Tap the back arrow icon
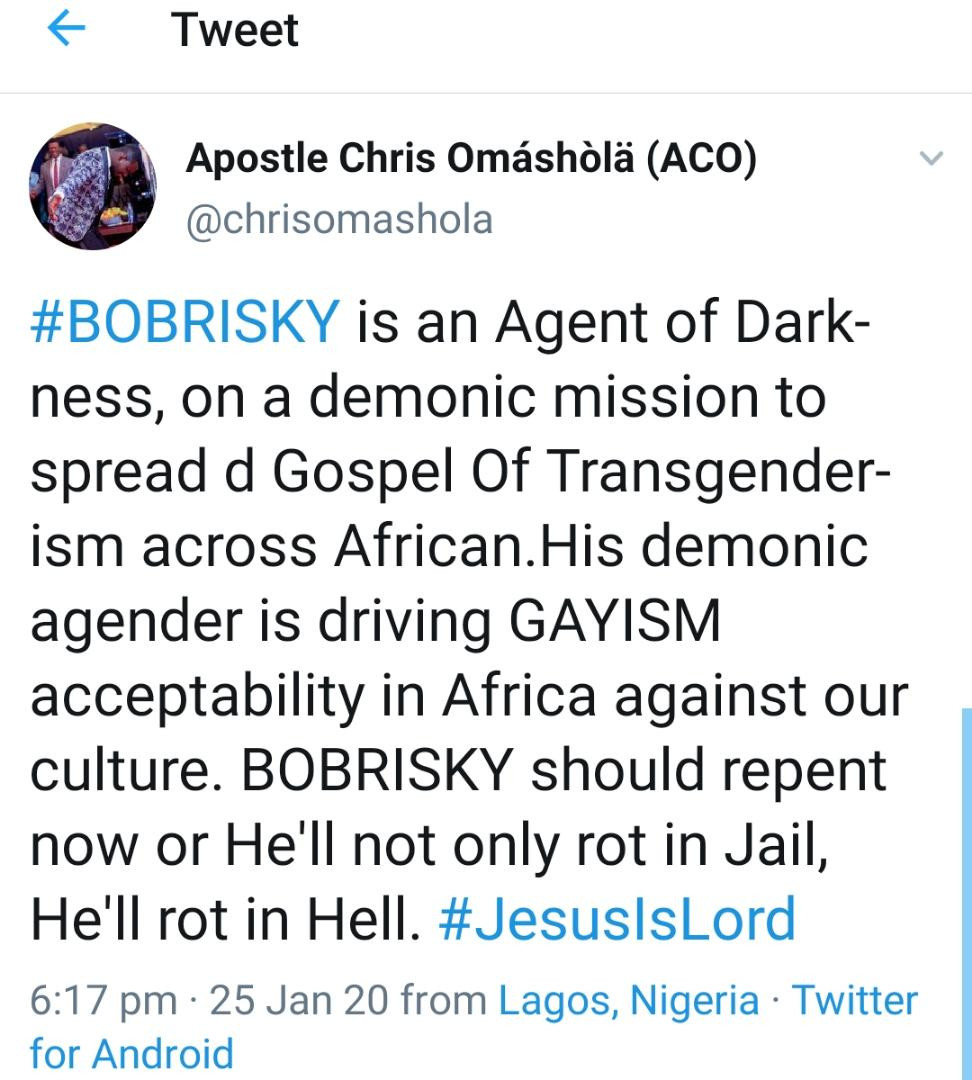The height and width of the screenshot is (1080, 972). [68, 30]
